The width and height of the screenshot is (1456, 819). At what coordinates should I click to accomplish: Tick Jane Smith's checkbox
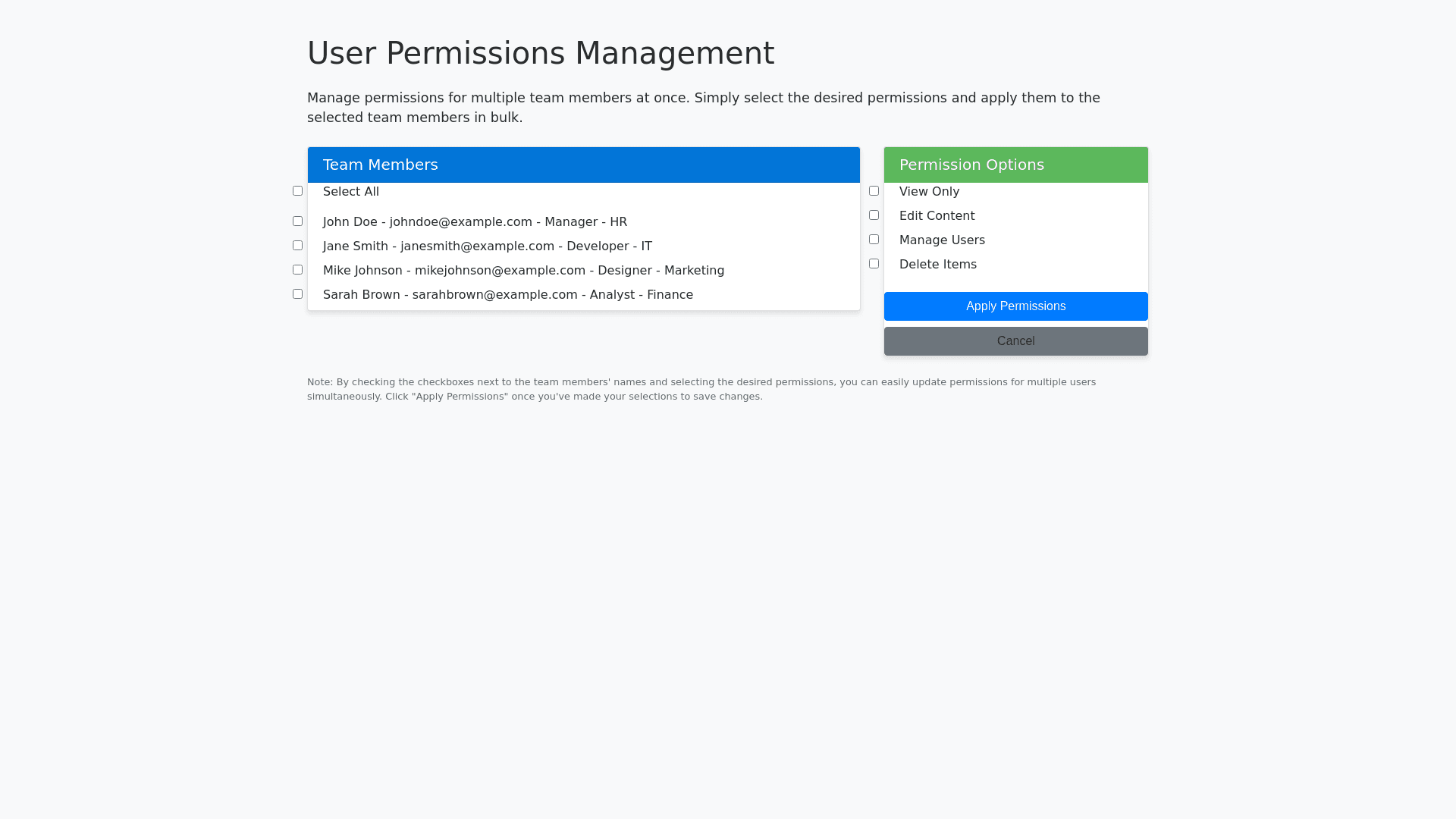(297, 246)
